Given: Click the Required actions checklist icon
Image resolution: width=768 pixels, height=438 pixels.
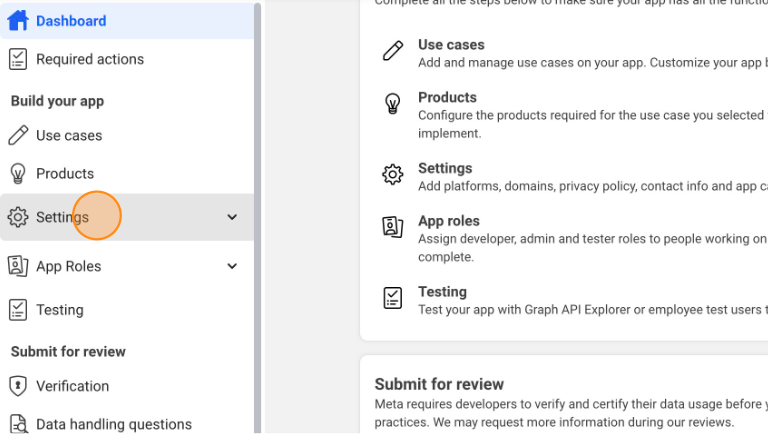Looking at the screenshot, I should [18, 59].
